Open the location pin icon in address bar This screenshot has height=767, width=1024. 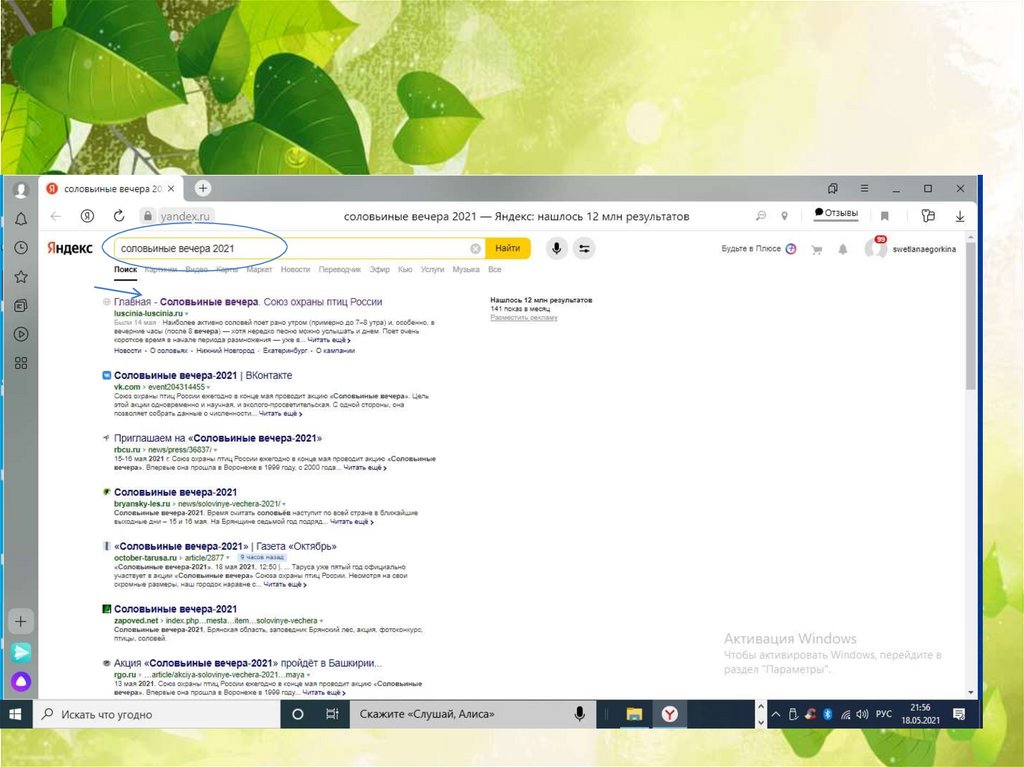(784, 216)
